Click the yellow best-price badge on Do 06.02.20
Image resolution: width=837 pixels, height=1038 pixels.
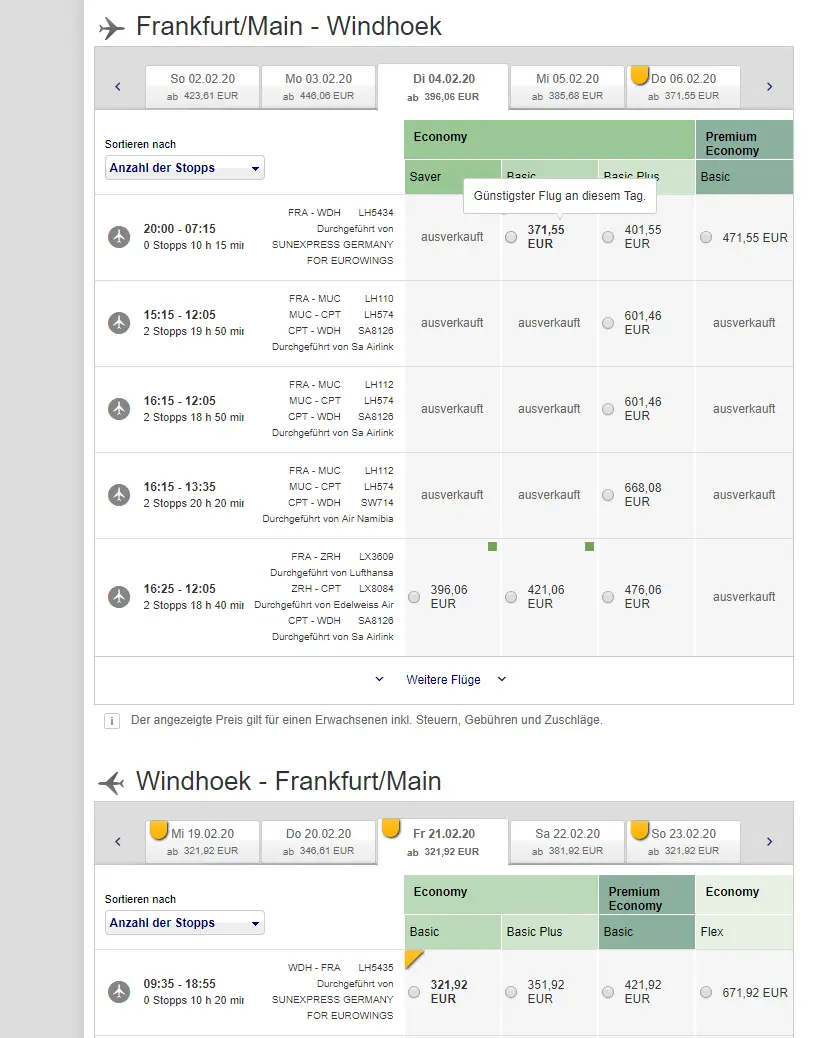pos(639,75)
